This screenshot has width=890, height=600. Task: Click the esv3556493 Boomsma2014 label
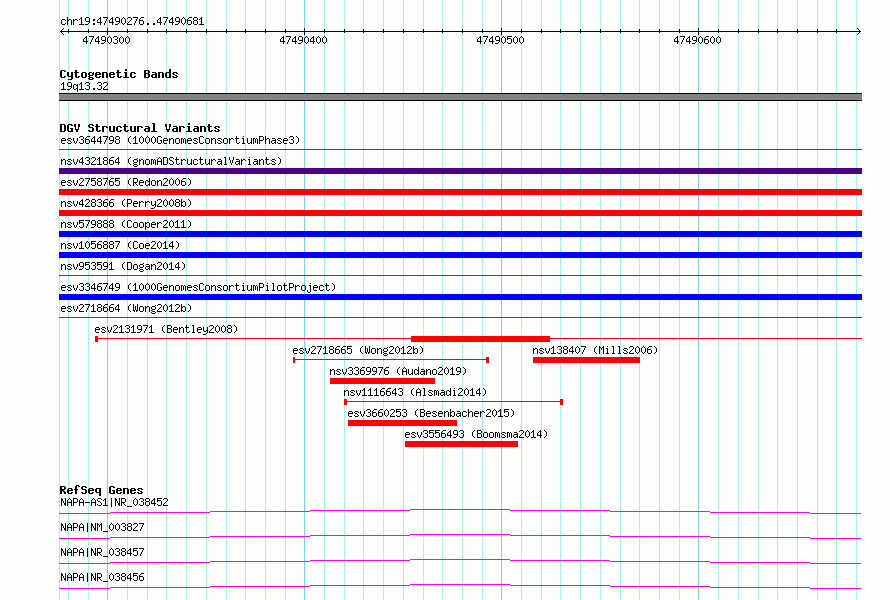[476, 434]
